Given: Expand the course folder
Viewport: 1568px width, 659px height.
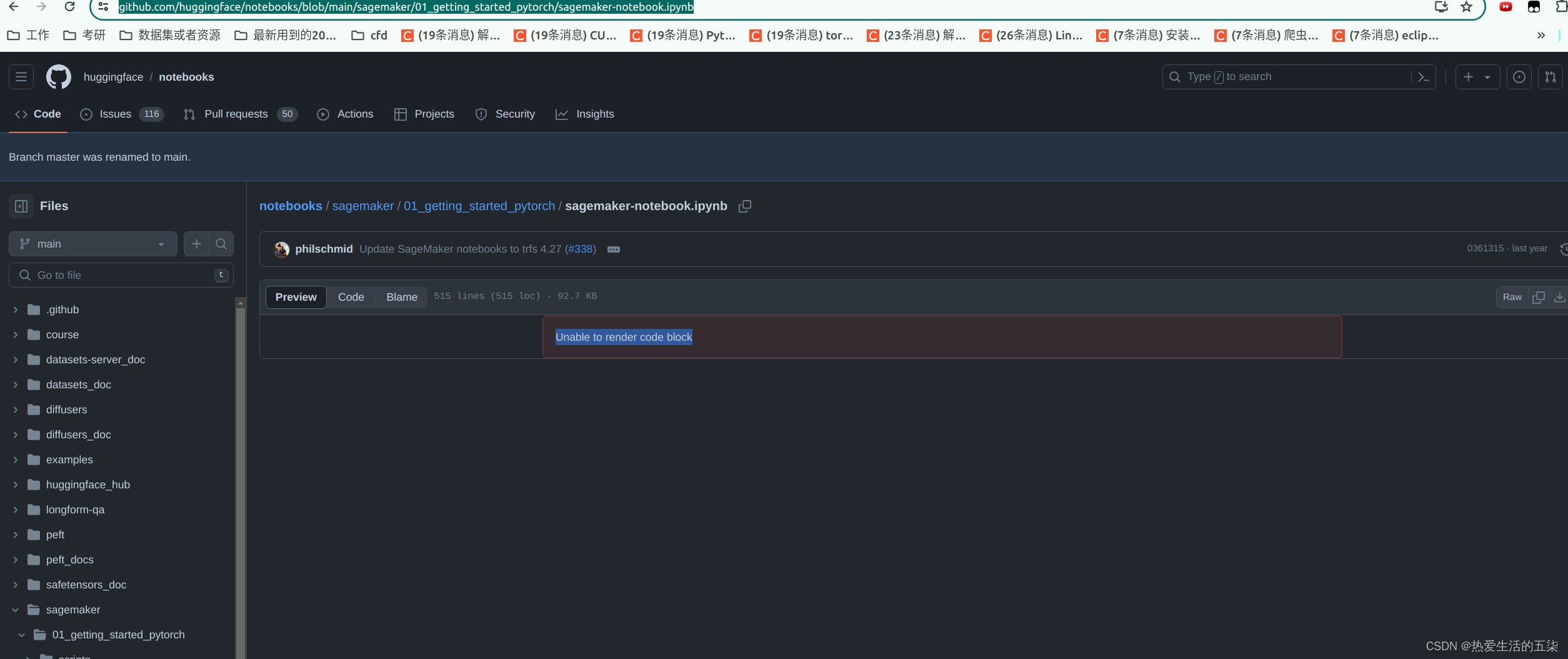Looking at the screenshot, I should (x=16, y=335).
